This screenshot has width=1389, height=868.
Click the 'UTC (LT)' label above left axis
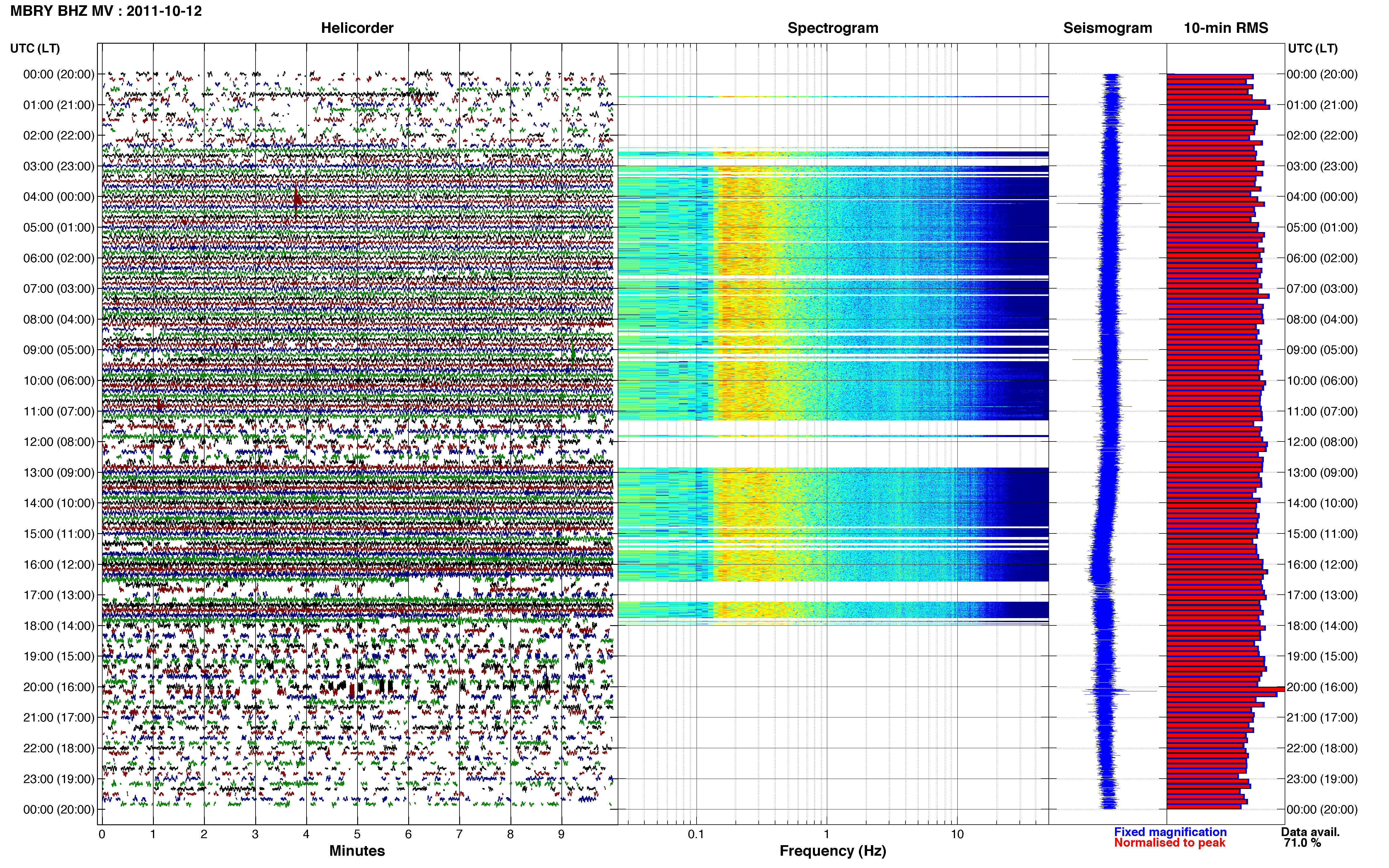[35, 48]
